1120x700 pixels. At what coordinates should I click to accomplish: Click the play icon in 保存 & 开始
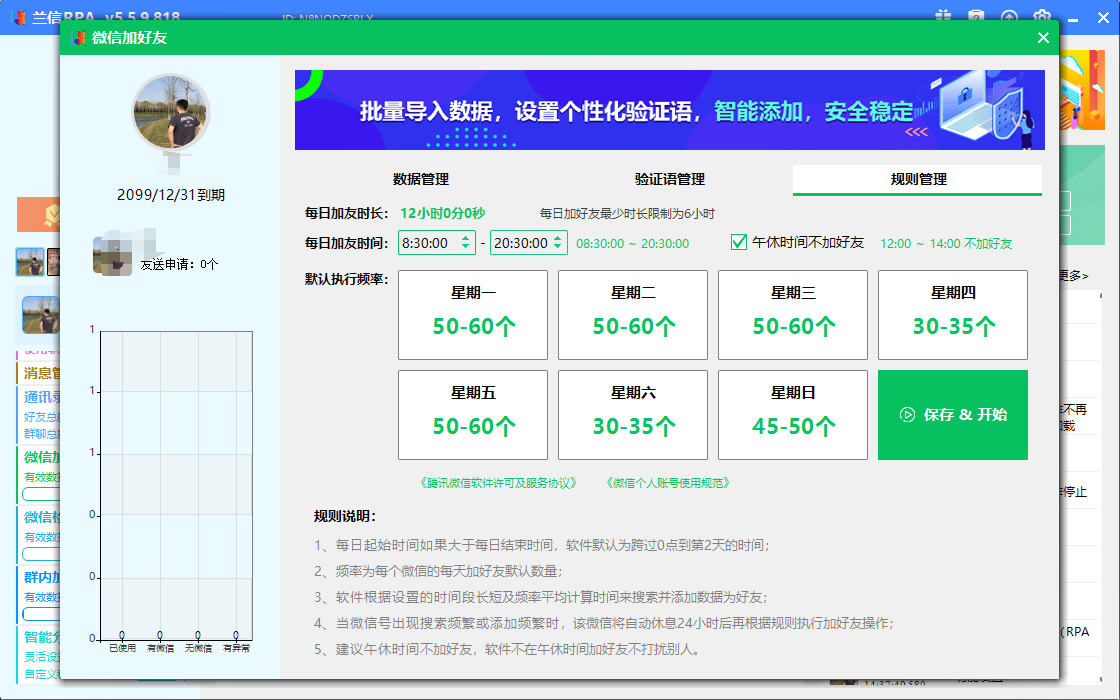tap(907, 415)
